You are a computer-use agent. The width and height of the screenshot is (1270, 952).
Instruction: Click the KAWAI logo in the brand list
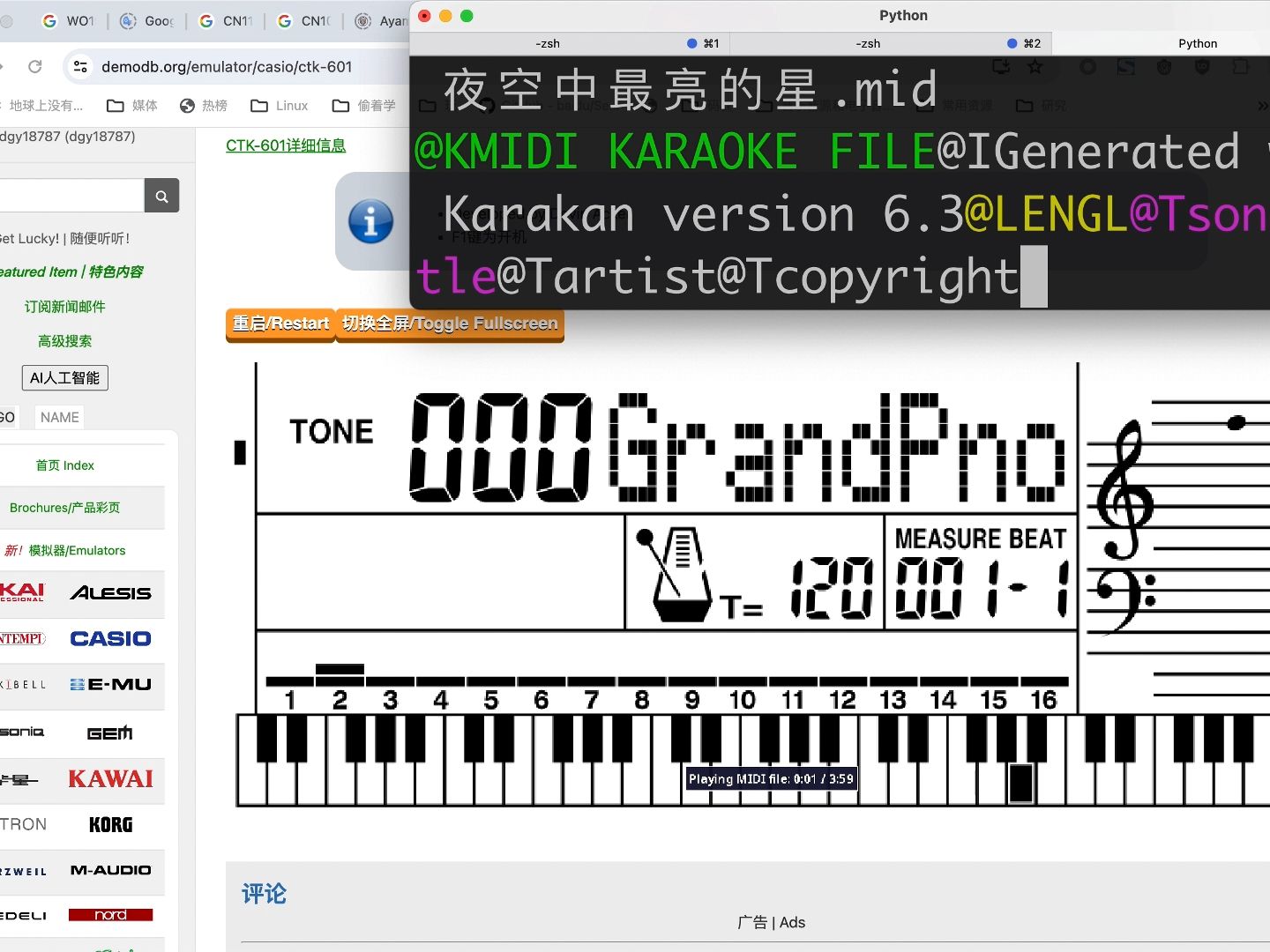pos(110,778)
